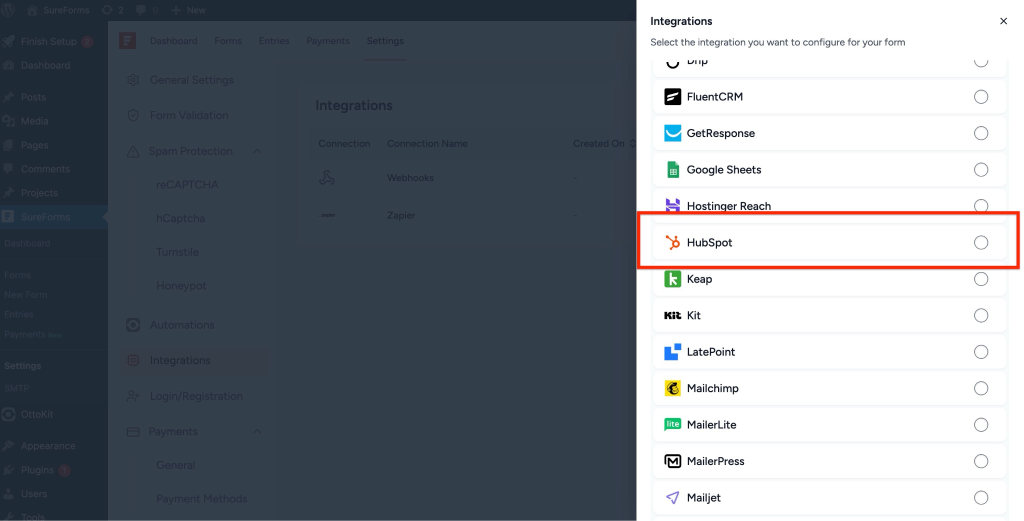Click the Keap logo icon

pos(672,279)
